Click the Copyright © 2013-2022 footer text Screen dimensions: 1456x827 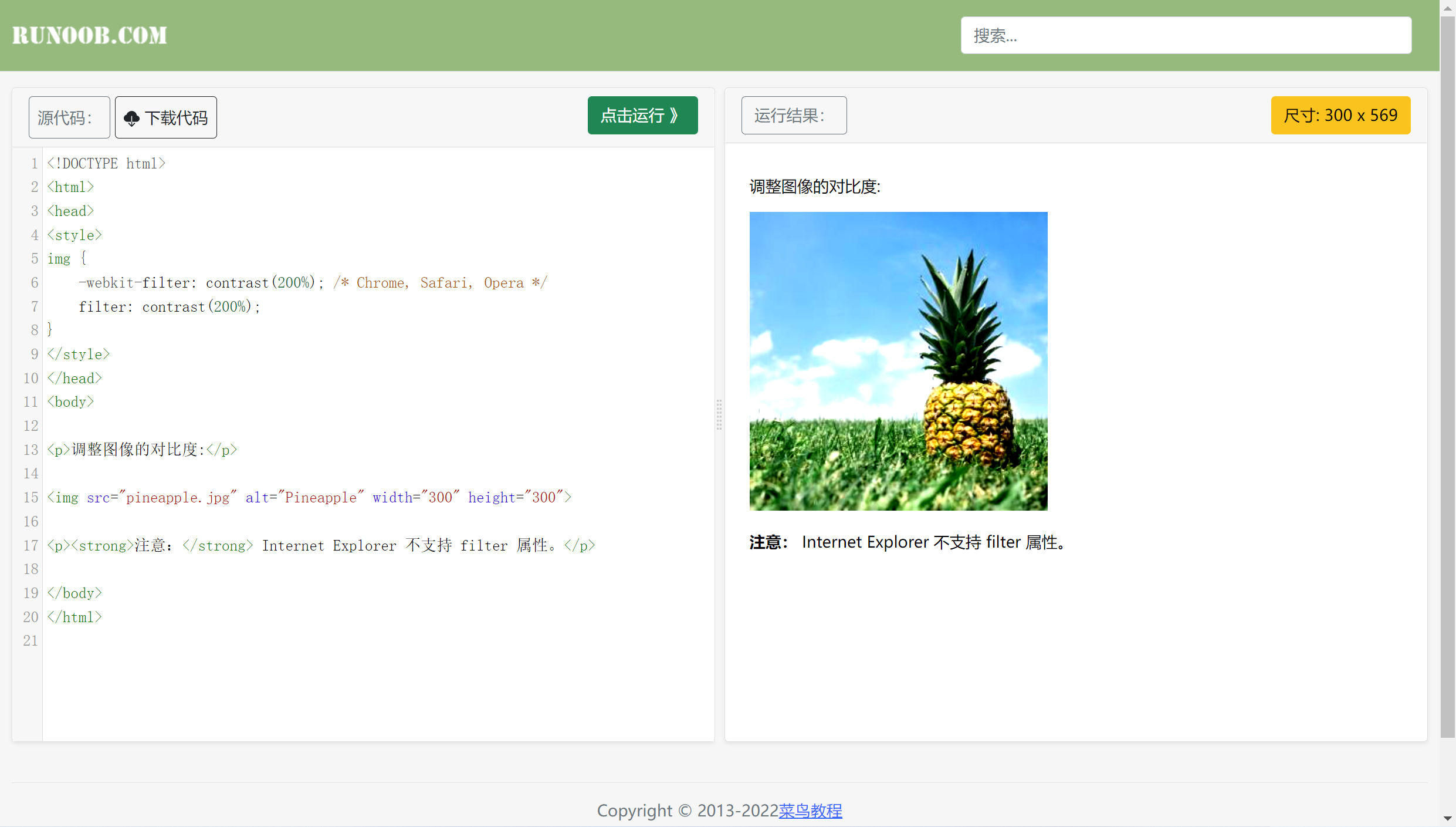pyautogui.click(x=688, y=811)
